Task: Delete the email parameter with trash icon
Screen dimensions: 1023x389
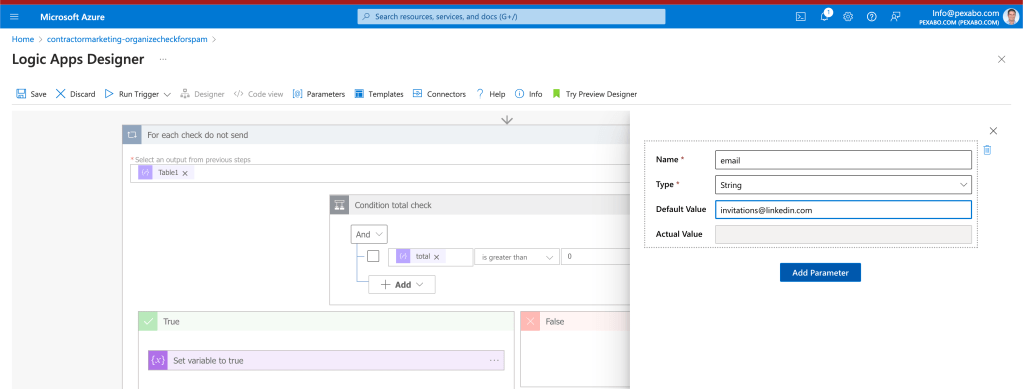Action: (x=987, y=150)
